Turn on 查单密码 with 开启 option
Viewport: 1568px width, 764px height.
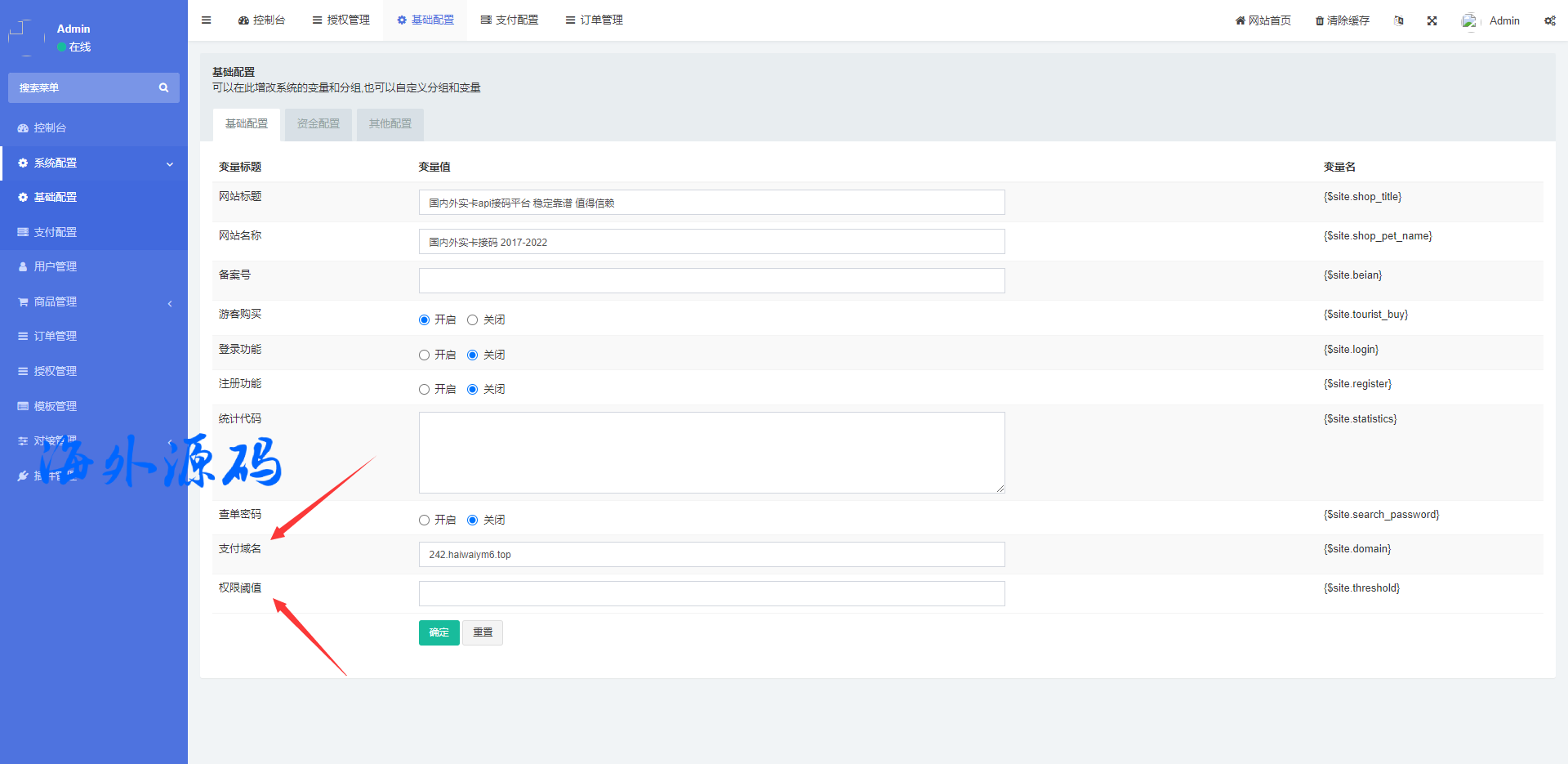(424, 521)
